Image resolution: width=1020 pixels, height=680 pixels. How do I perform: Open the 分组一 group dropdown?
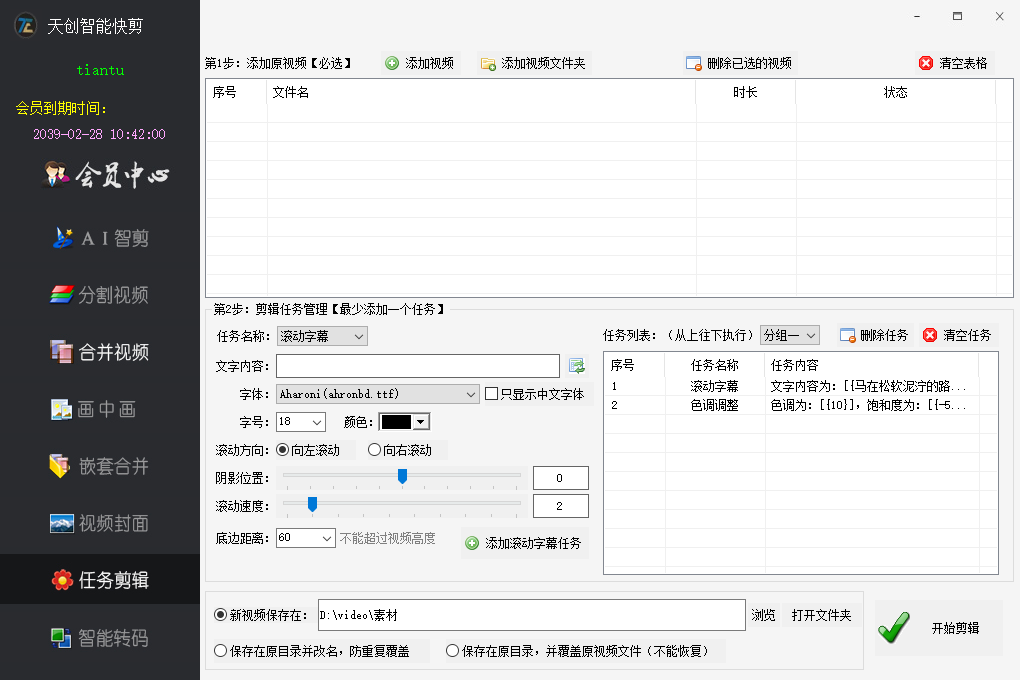789,335
